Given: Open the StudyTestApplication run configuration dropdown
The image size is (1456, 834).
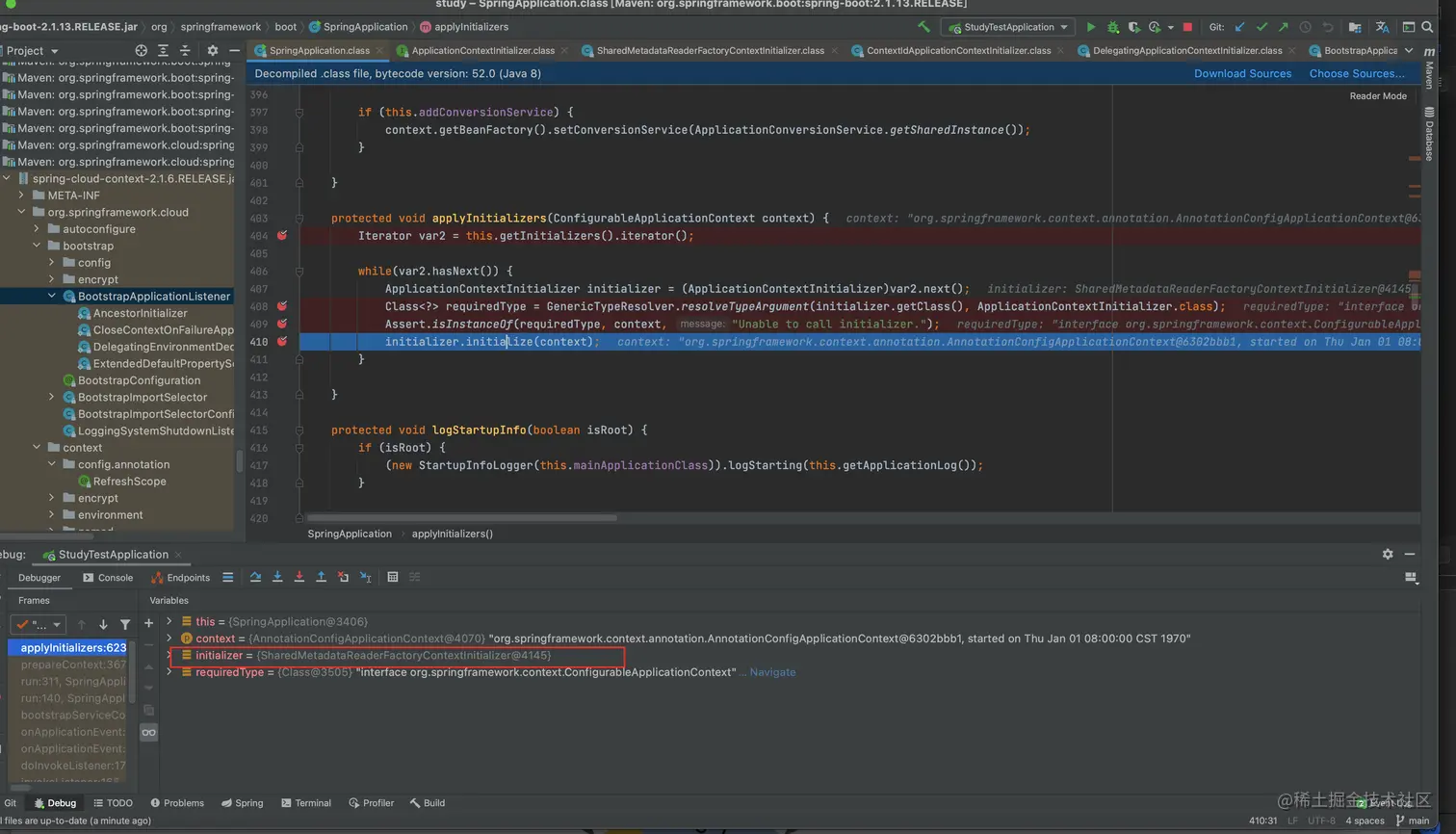Looking at the screenshot, I should [x=1008, y=27].
